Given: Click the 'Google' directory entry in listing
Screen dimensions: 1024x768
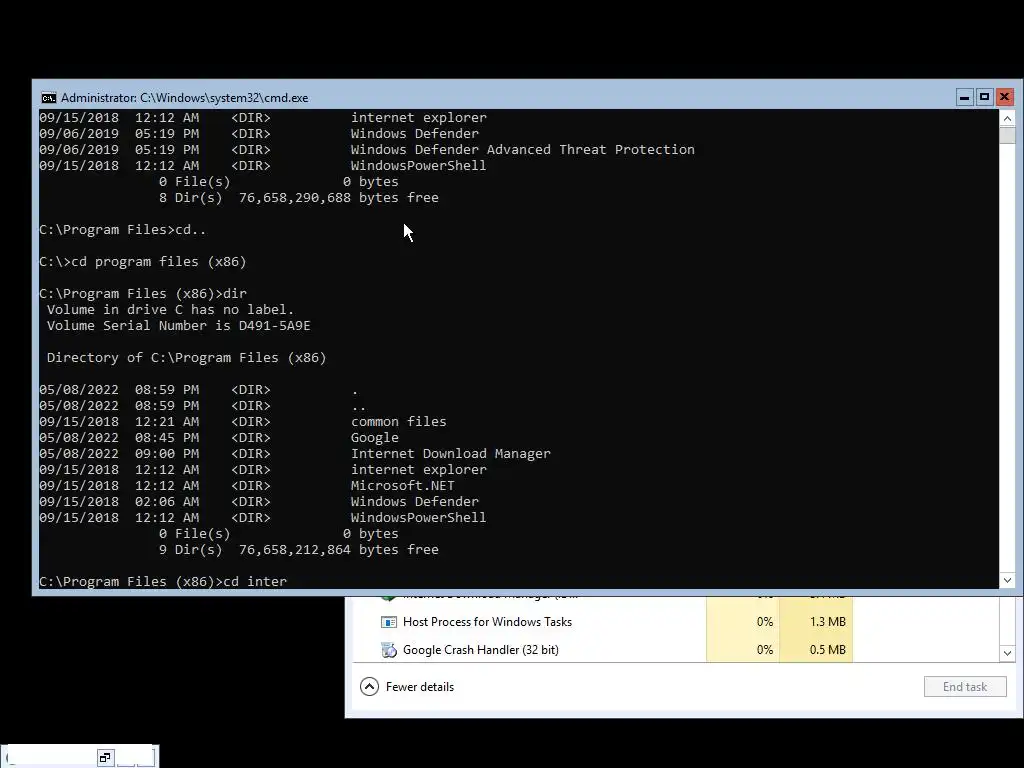Looking at the screenshot, I should point(374,438).
